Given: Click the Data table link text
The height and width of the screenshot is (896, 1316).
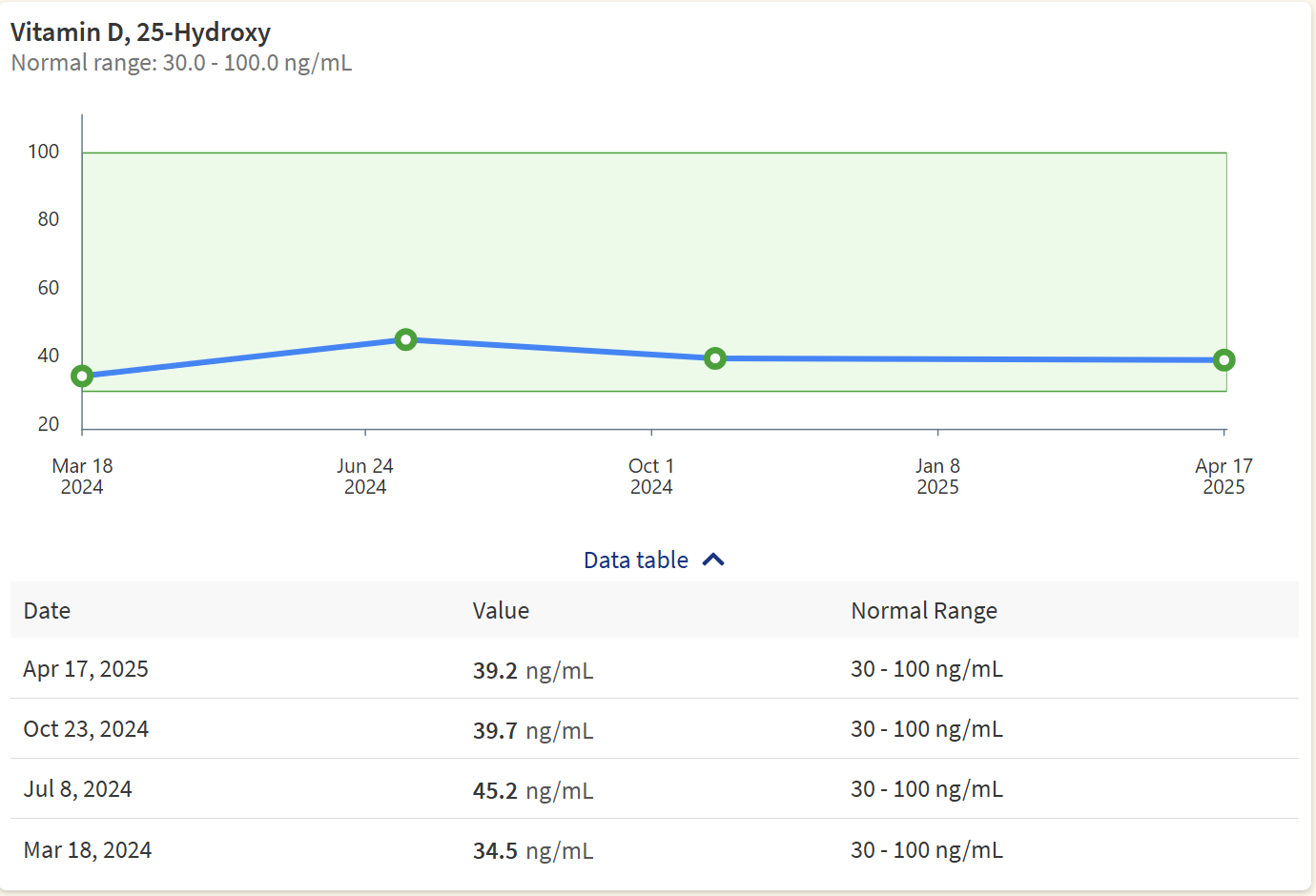Looking at the screenshot, I should (x=635, y=560).
